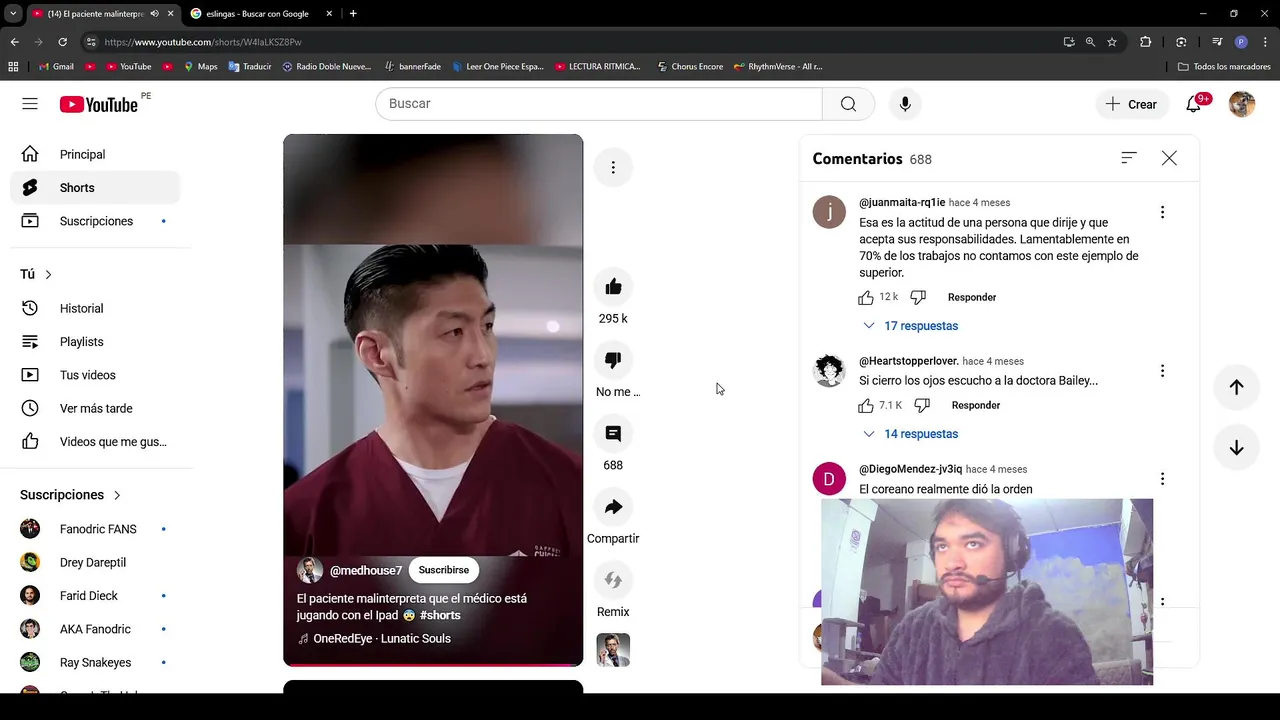The height and width of the screenshot is (720, 1280).
Task: Click the Suscribirse button
Action: pos(444,570)
